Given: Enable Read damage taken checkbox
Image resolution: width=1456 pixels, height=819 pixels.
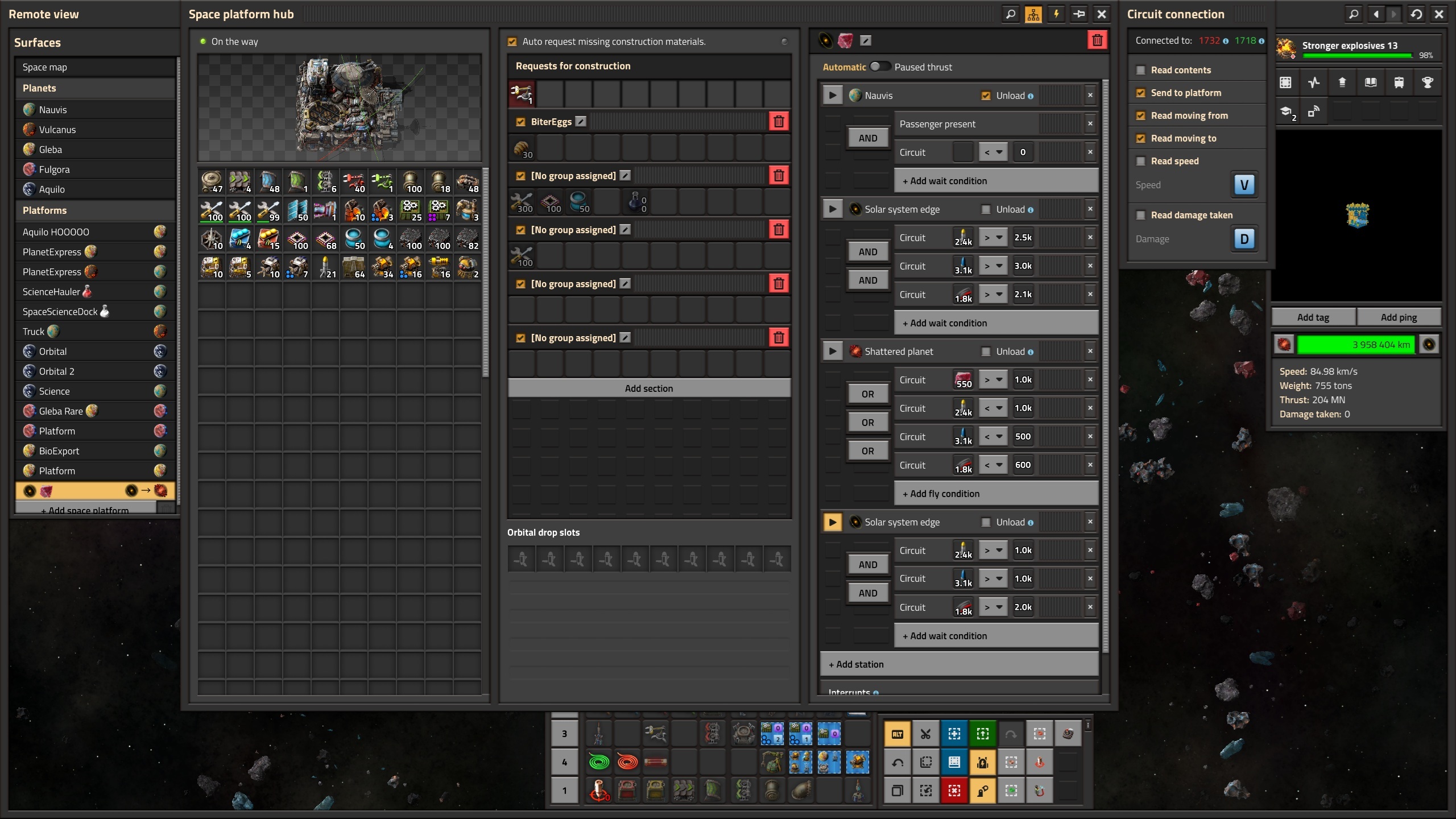Looking at the screenshot, I should pos(1140,215).
